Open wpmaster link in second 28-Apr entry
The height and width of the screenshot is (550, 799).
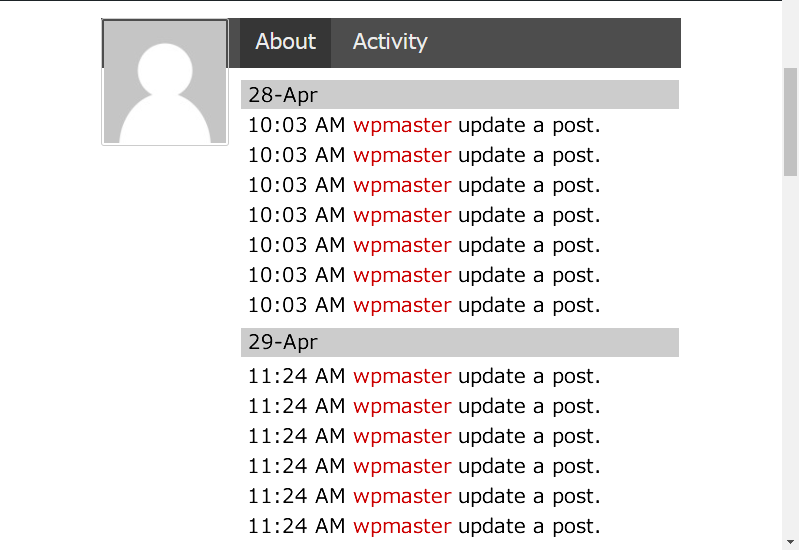pyautogui.click(x=402, y=155)
